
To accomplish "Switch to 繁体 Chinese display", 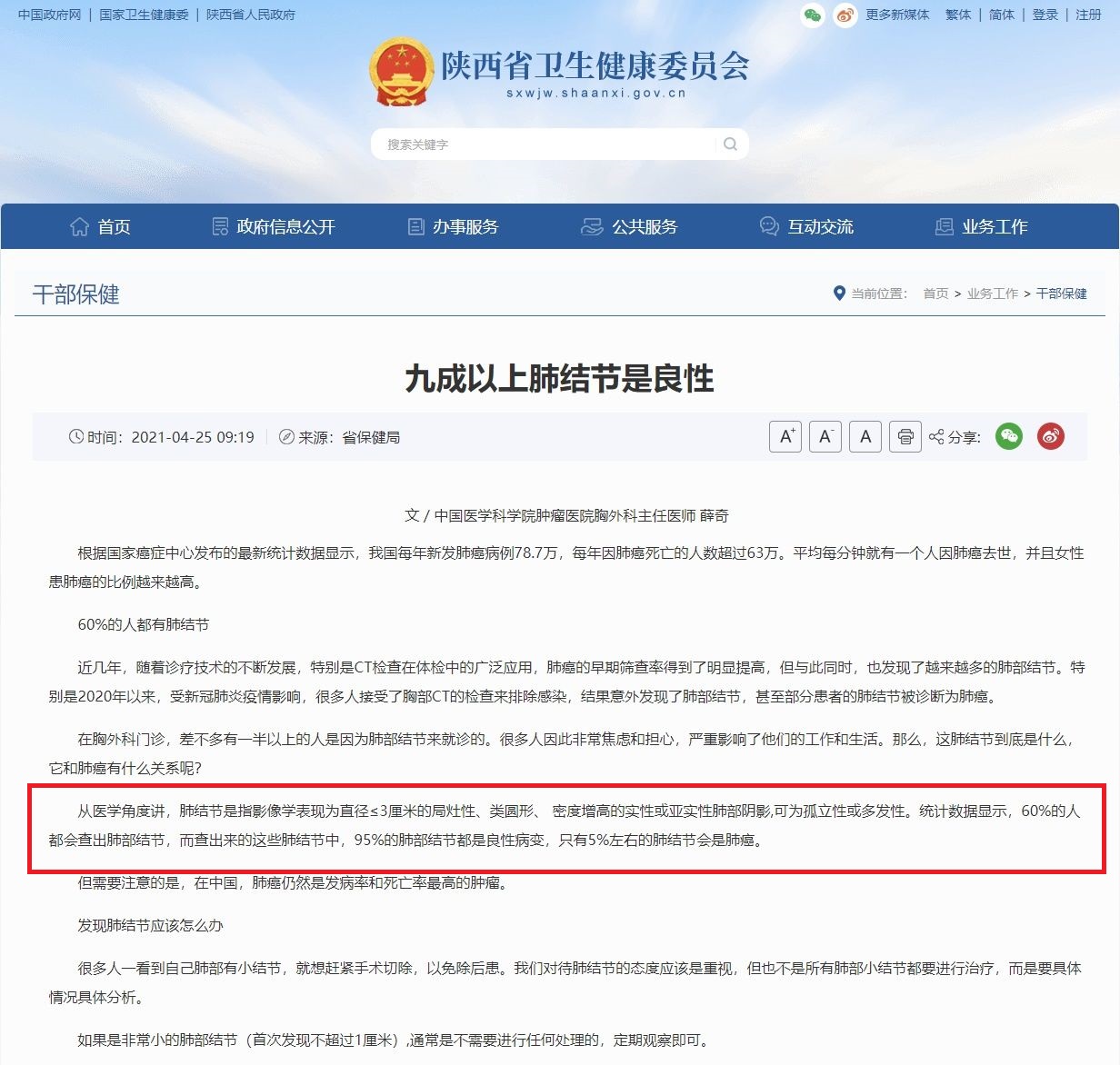I will point(958,15).
